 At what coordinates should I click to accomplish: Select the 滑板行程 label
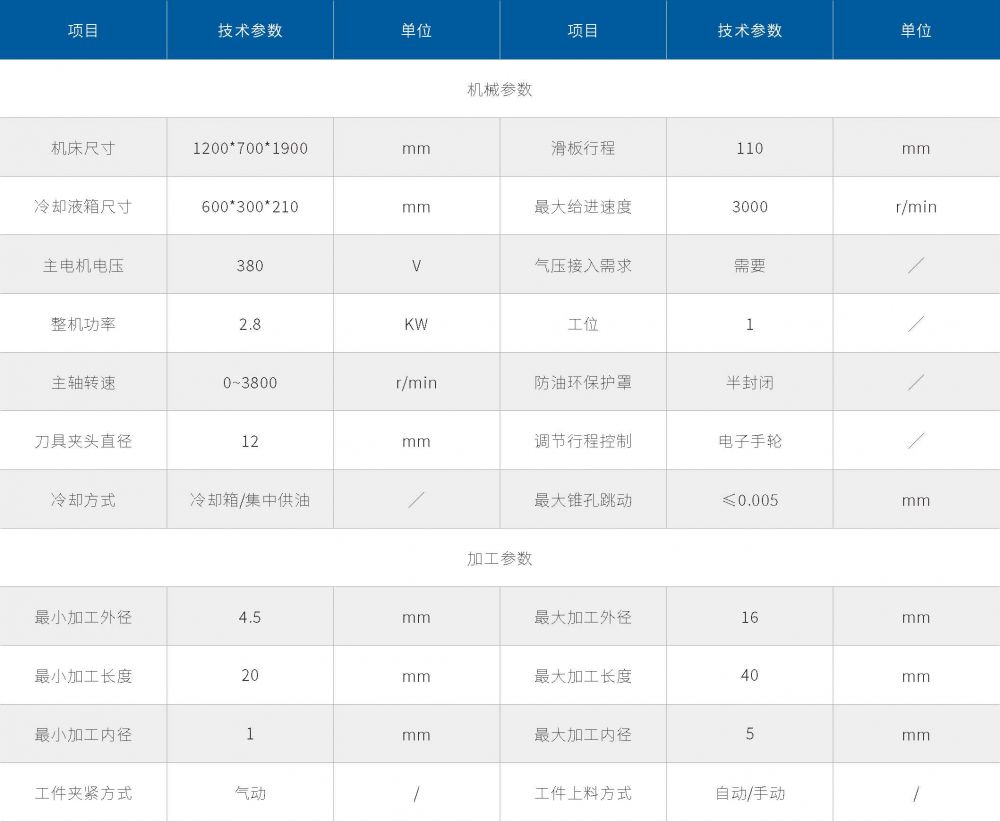coord(583,148)
